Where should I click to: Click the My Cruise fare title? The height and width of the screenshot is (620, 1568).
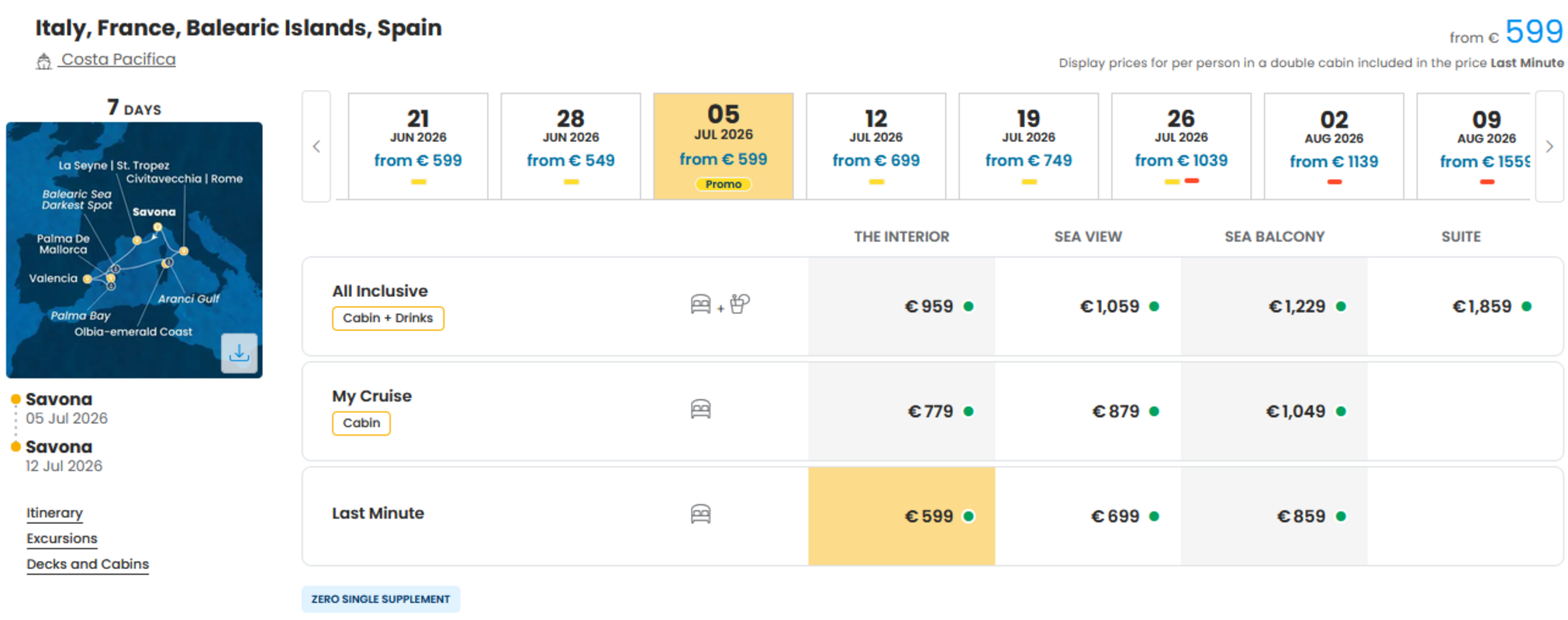(x=371, y=396)
